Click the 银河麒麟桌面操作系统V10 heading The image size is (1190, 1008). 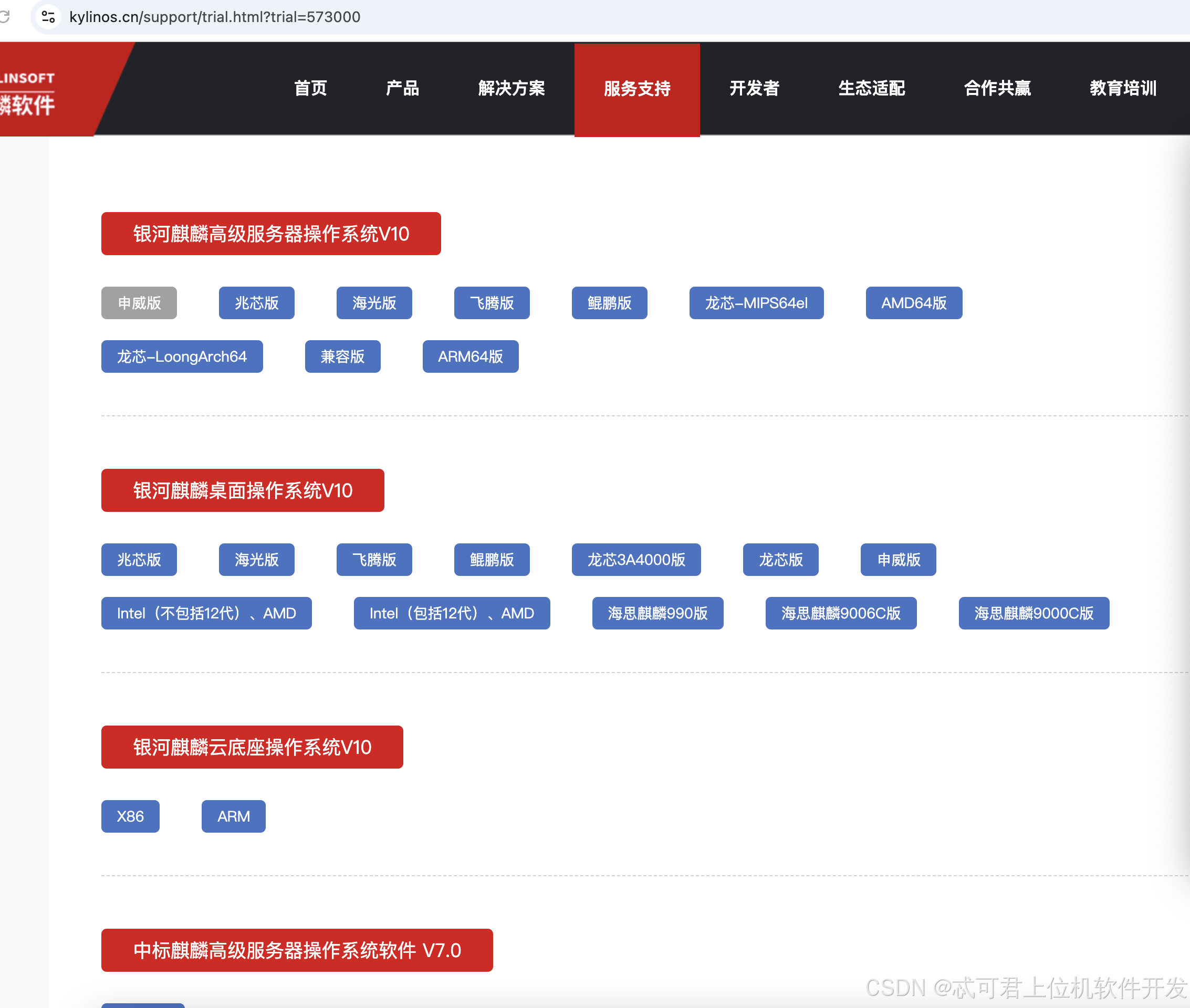[x=242, y=490]
